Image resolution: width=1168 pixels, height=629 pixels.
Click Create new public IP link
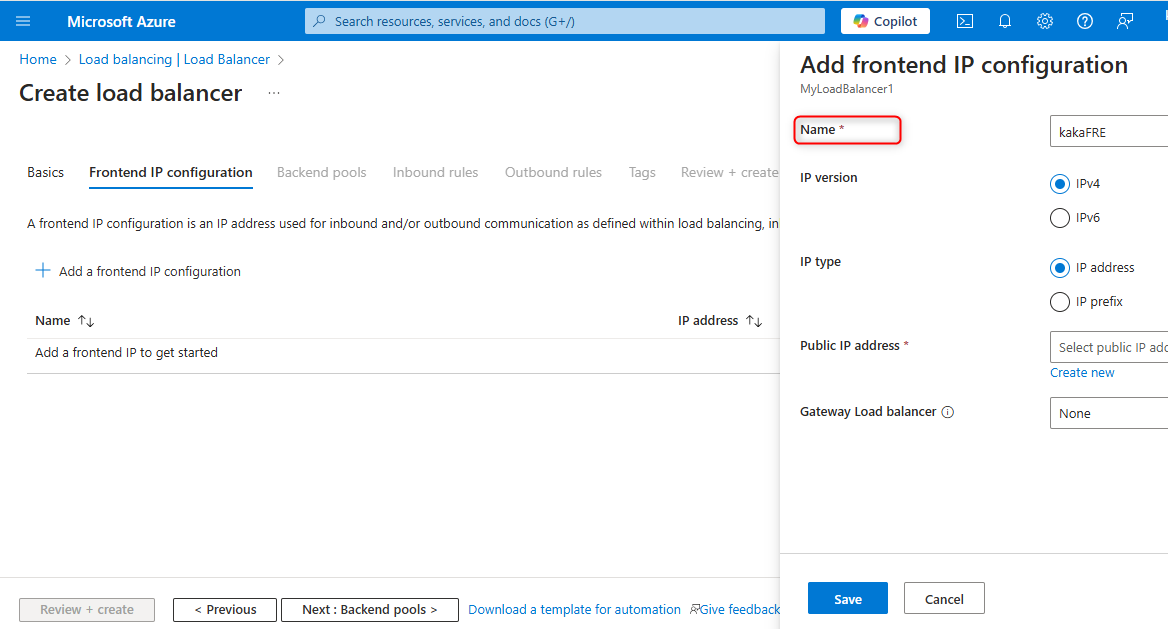1082,373
